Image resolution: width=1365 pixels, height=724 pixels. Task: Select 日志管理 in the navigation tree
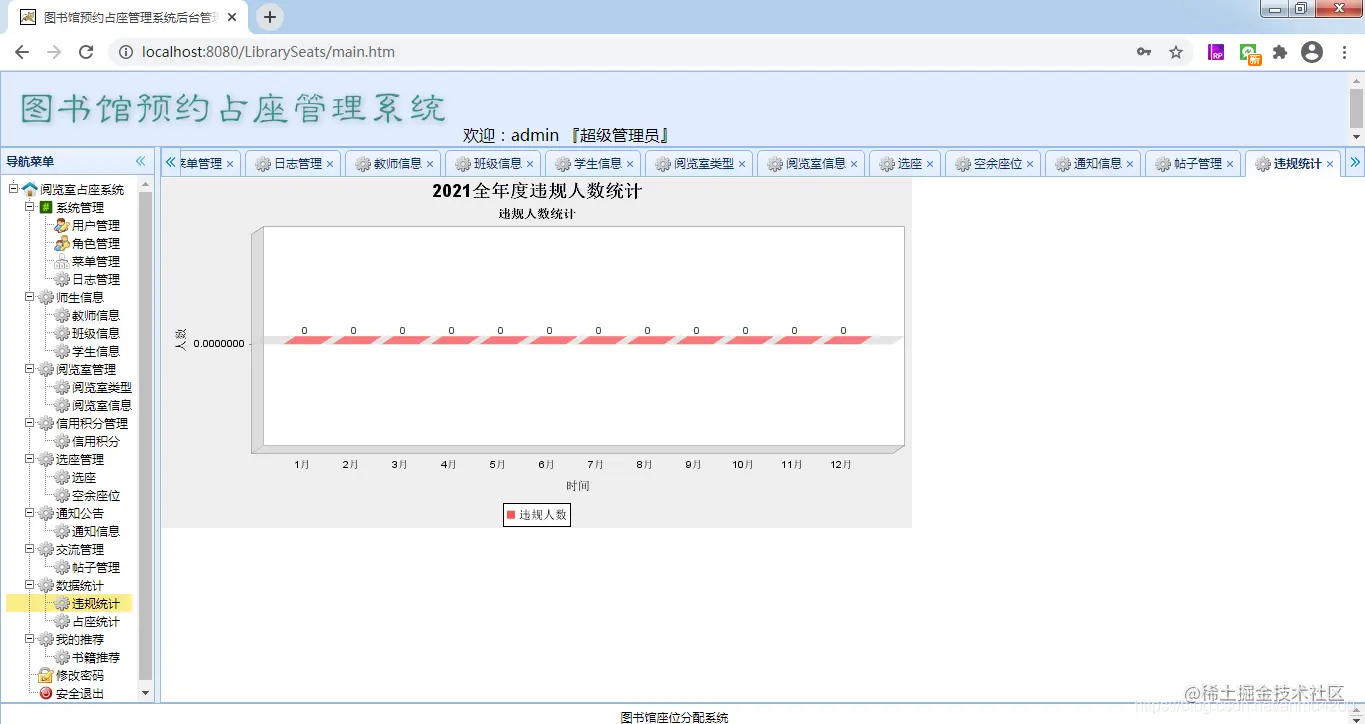[x=95, y=280]
